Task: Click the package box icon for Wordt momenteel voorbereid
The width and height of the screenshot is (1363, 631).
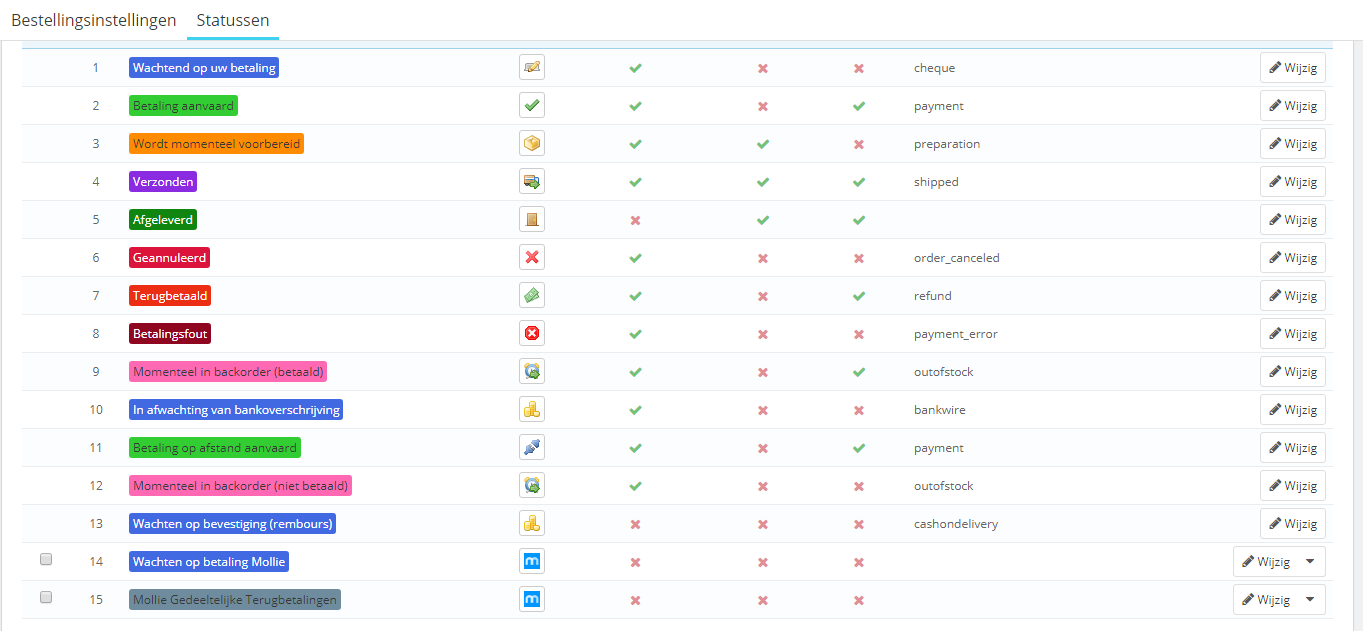Action: click(532, 144)
